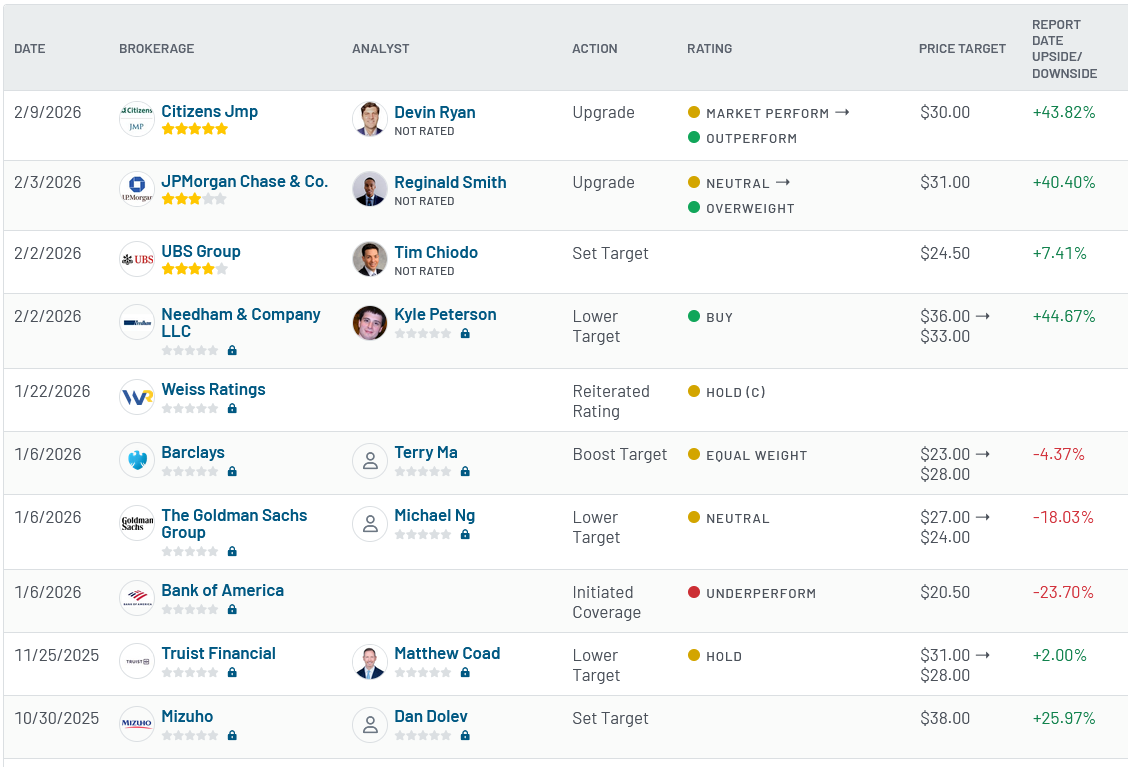Open the UBS Group brokerage link
The height and width of the screenshot is (767, 1128).
(201, 251)
